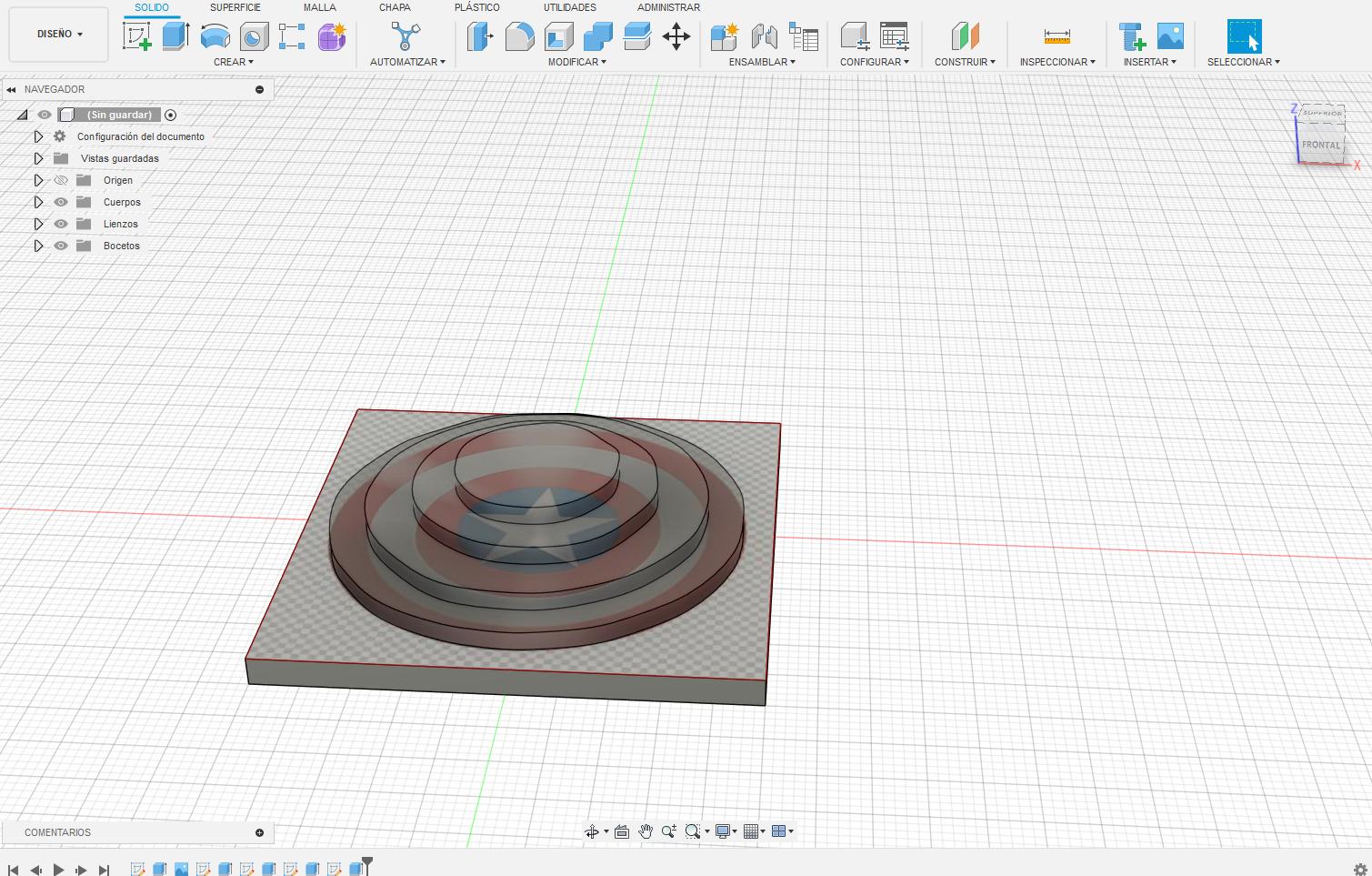
Task: Toggle visibility of Bocetos folder
Action: (x=61, y=246)
